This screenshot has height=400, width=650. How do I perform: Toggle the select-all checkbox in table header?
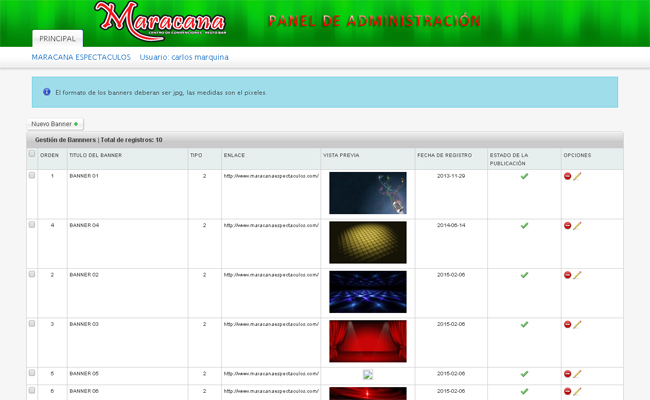[x=32, y=155]
